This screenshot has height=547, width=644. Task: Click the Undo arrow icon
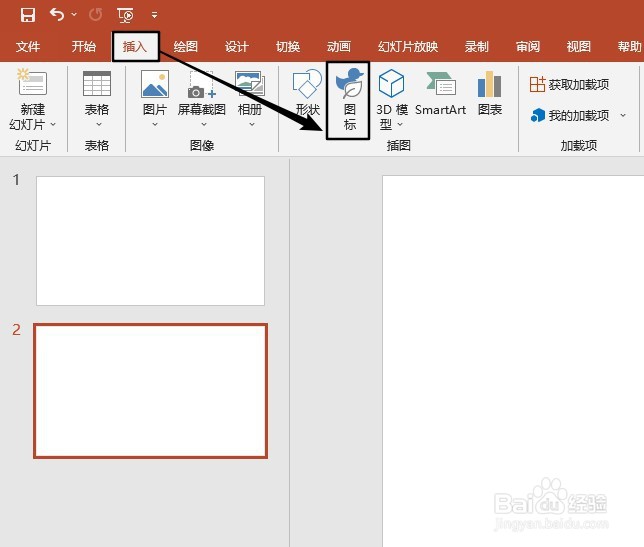pos(57,15)
